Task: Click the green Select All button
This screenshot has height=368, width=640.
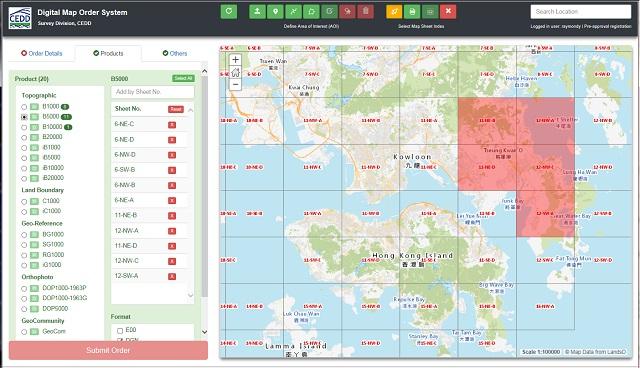Action: [x=183, y=78]
